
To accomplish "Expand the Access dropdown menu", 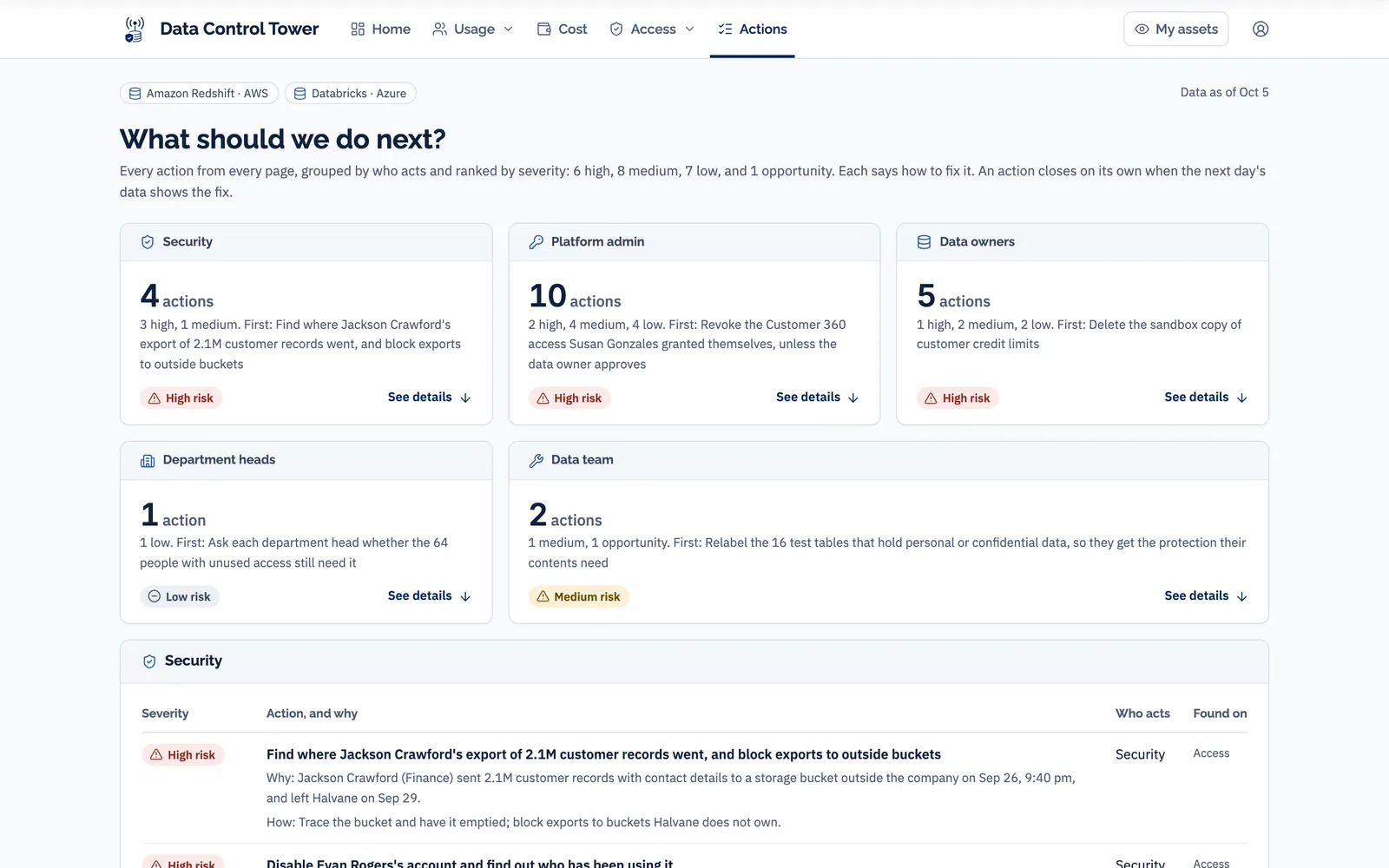I will pyautogui.click(x=653, y=29).
